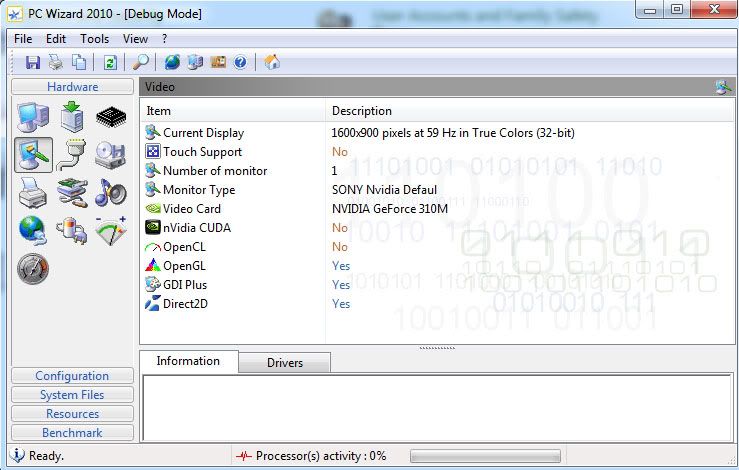Click the Item column header
The width and height of the screenshot is (739, 470).
click(x=233, y=111)
